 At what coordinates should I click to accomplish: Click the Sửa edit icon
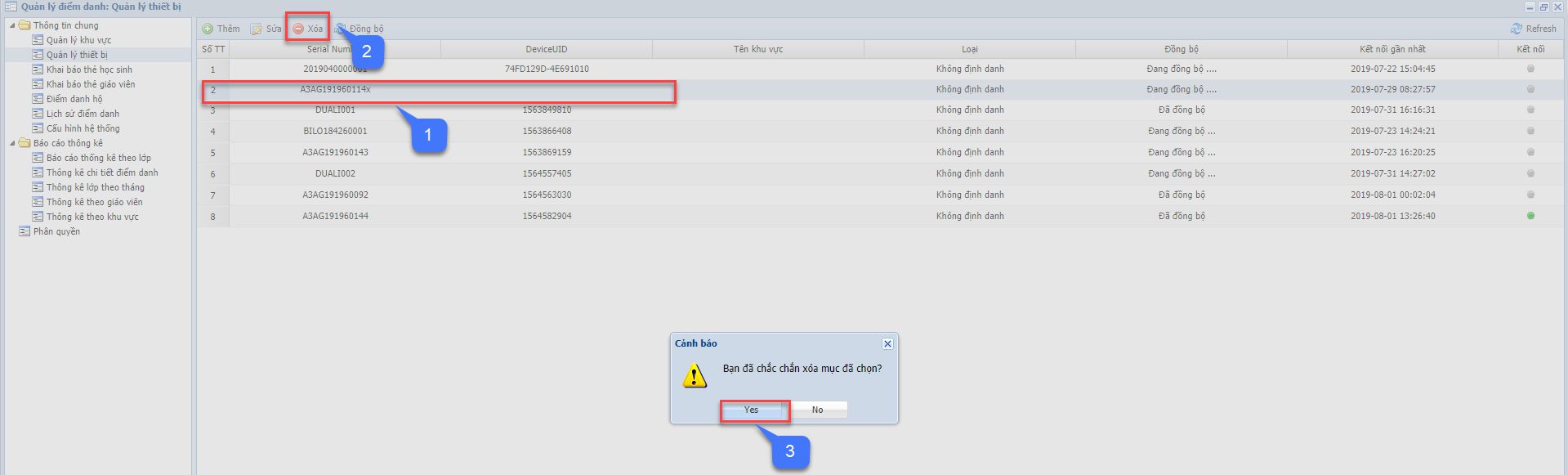257,29
